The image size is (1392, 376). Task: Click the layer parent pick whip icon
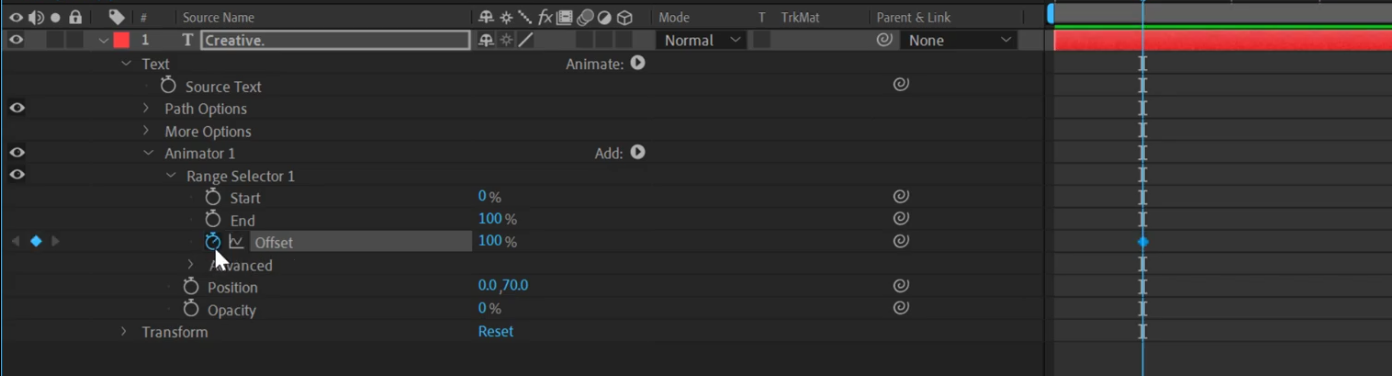884,40
